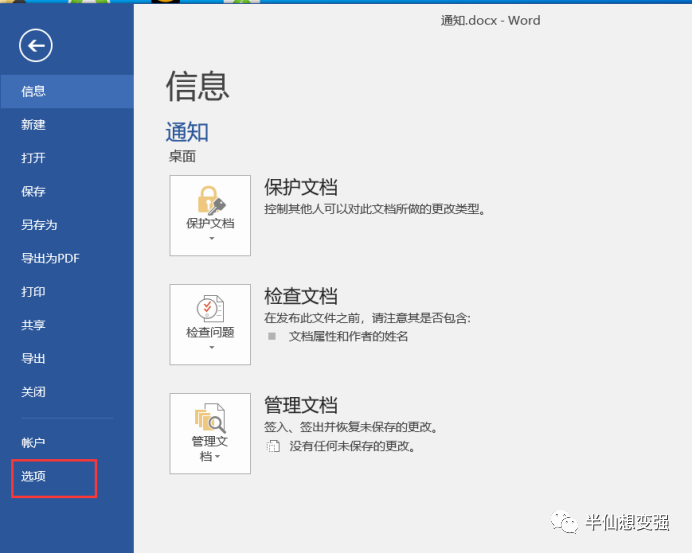
Task: Click the Check for Issues checklist icon
Action: (x=210, y=308)
